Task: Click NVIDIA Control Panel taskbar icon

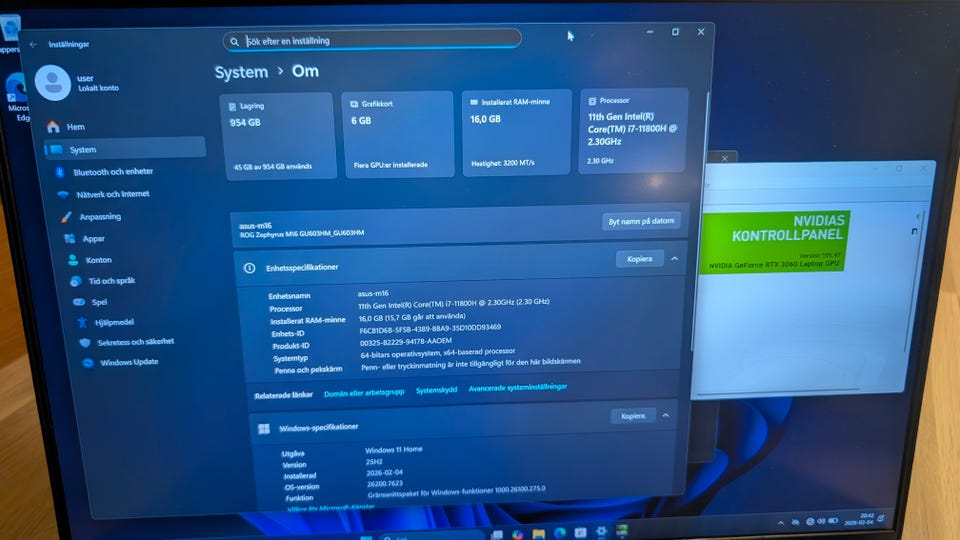Action: click(x=622, y=530)
